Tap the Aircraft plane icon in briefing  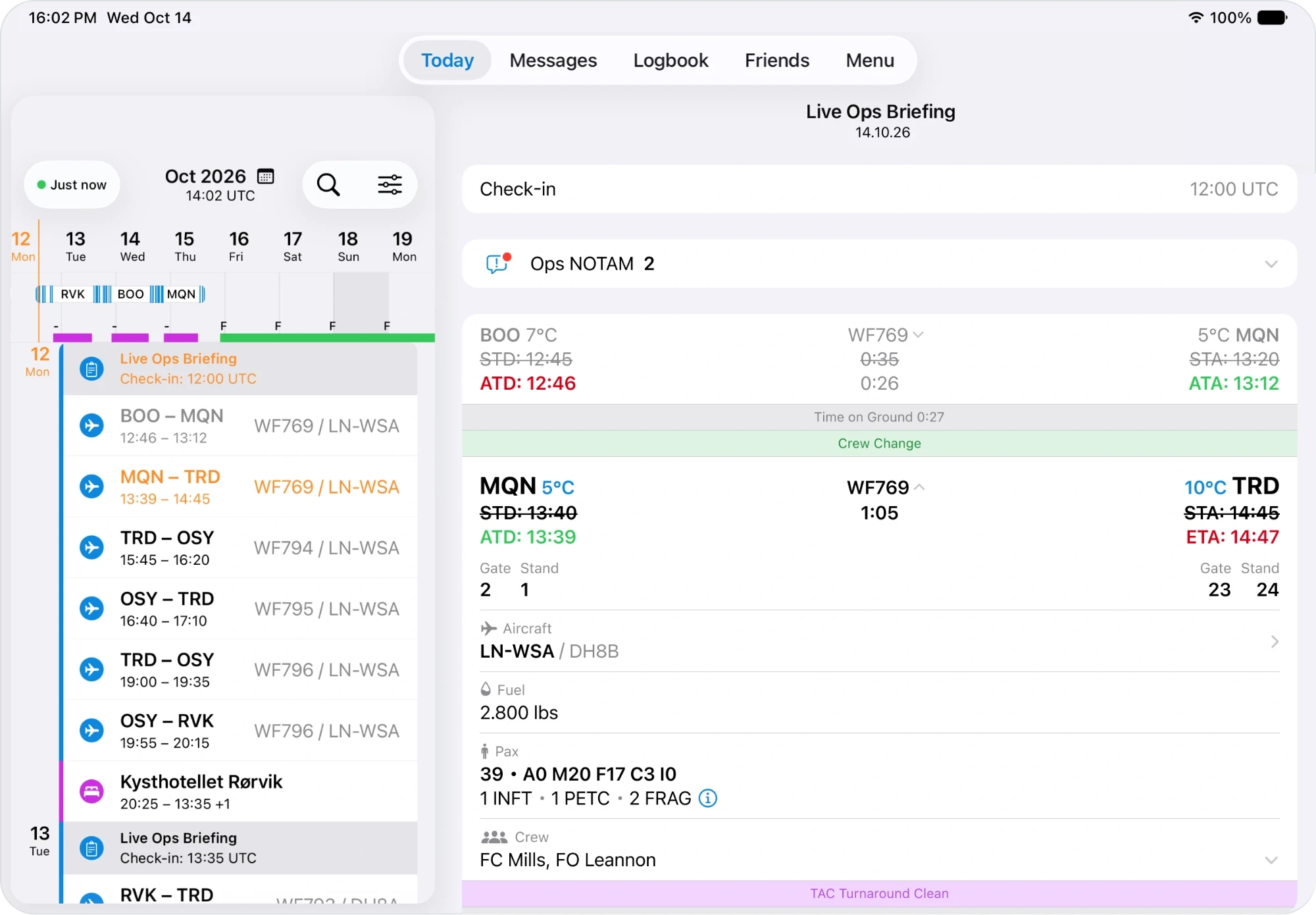pos(488,628)
